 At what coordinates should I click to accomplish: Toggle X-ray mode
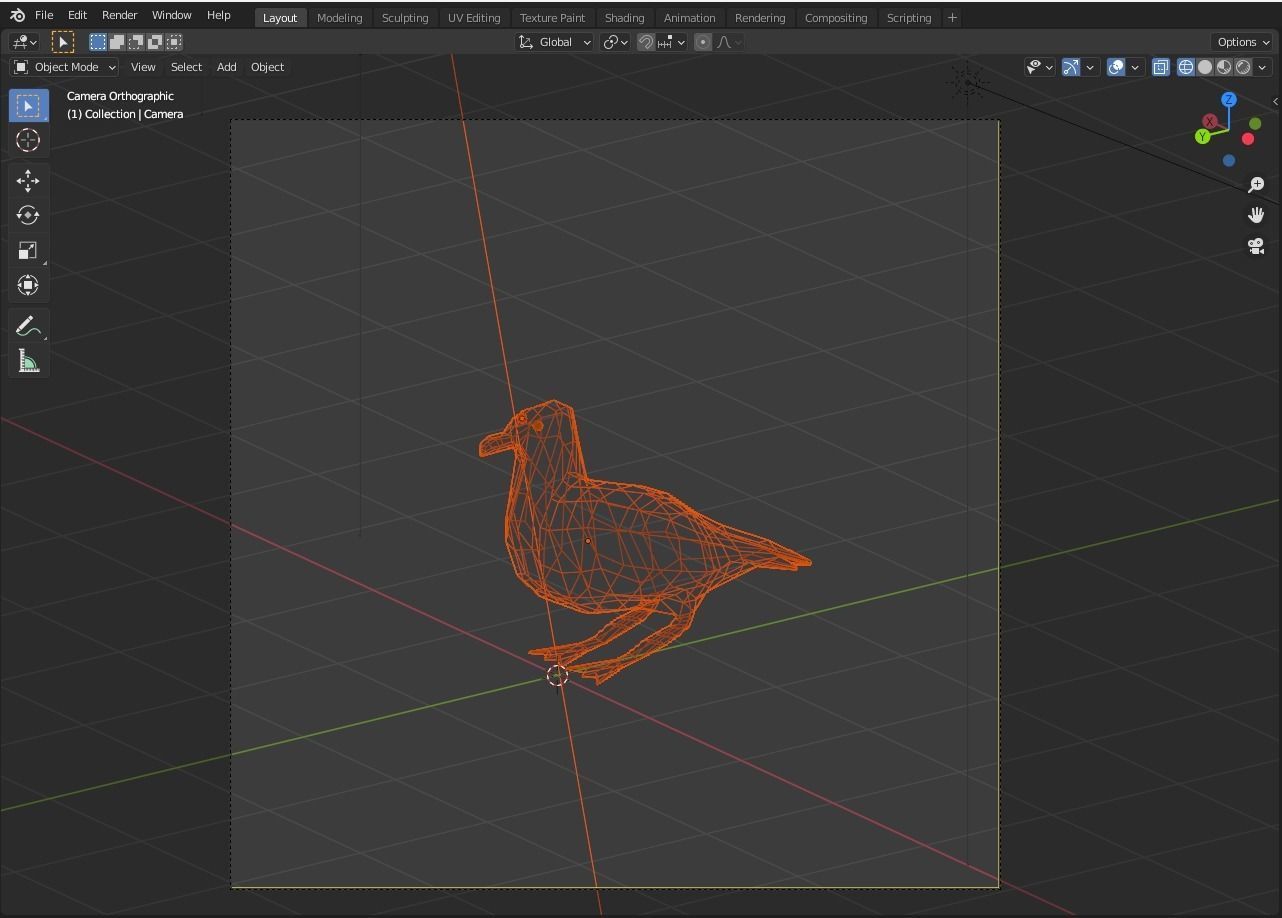coord(1160,67)
